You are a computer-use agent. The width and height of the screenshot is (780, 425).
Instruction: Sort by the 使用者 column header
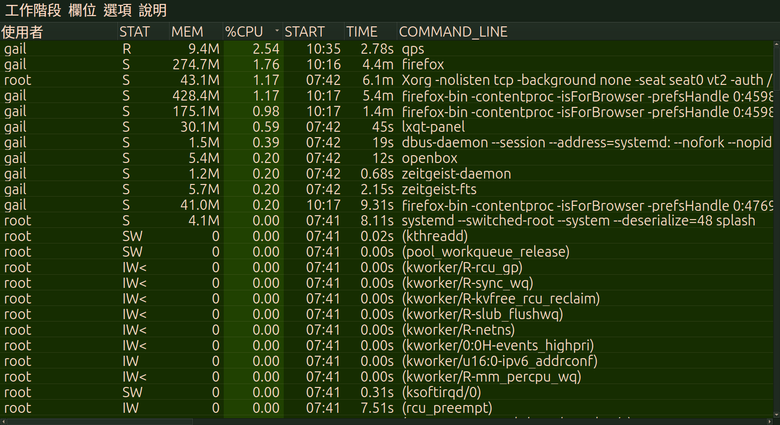[x=22, y=31]
